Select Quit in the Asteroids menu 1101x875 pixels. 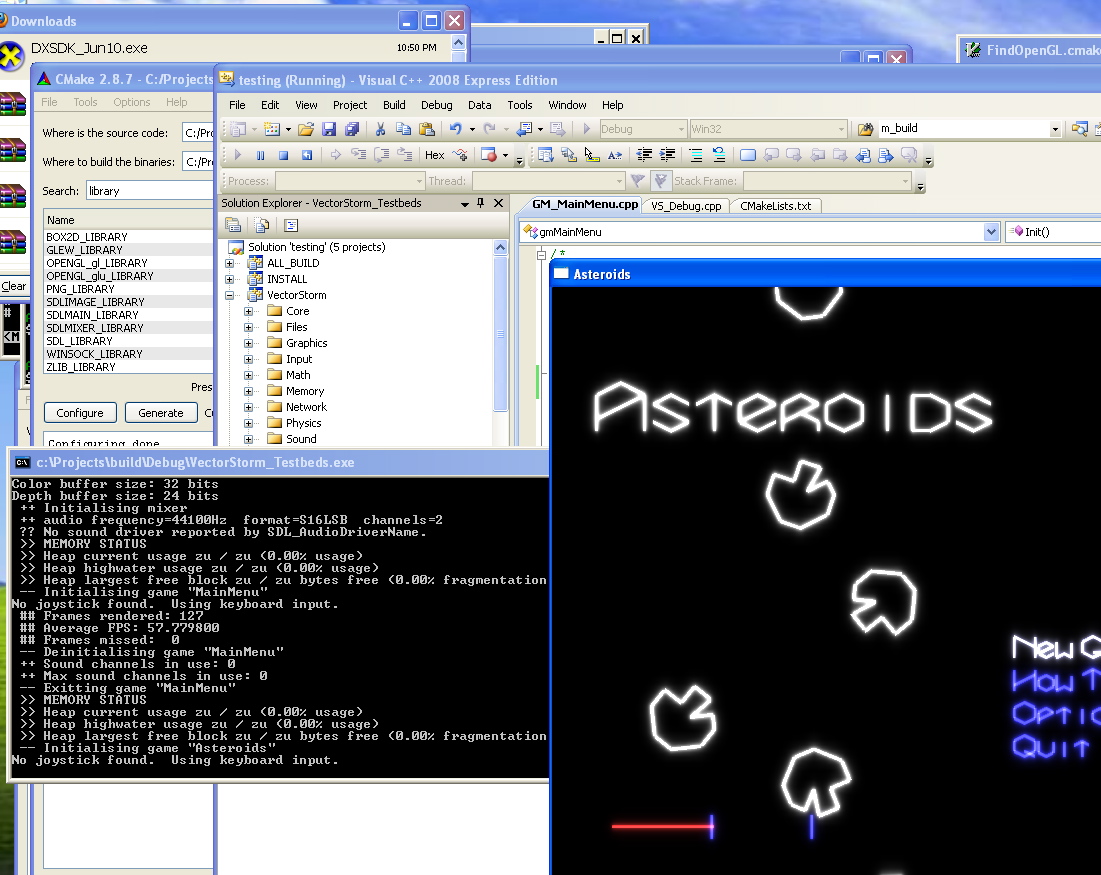[x=1050, y=746]
